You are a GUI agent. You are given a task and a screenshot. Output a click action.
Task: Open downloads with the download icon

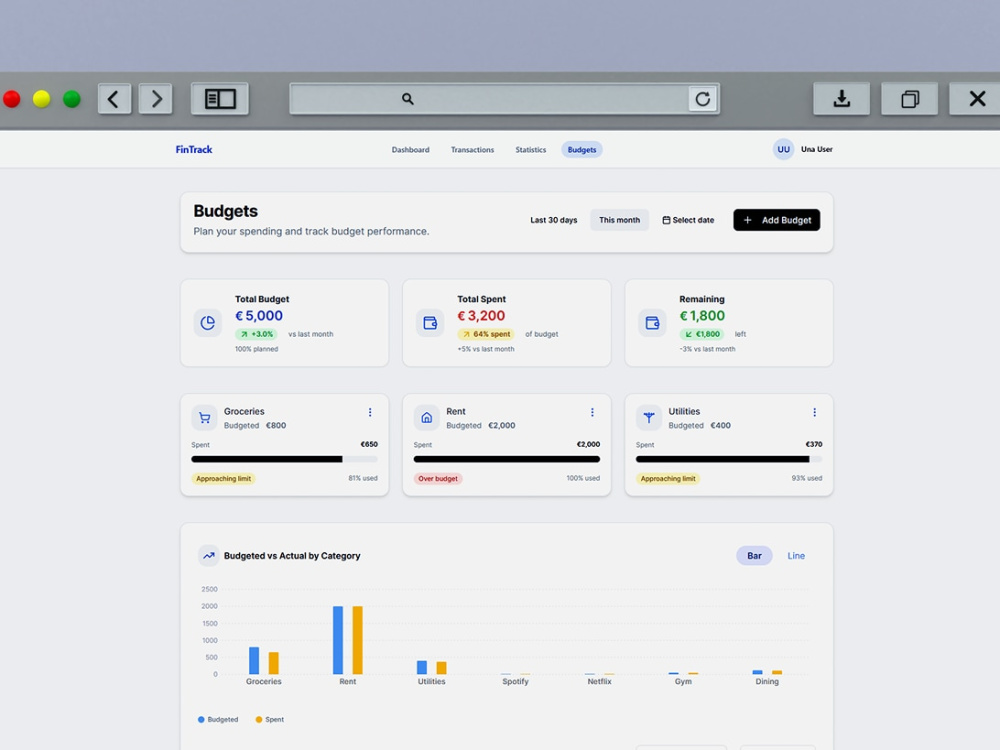pyautogui.click(x=841, y=99)
